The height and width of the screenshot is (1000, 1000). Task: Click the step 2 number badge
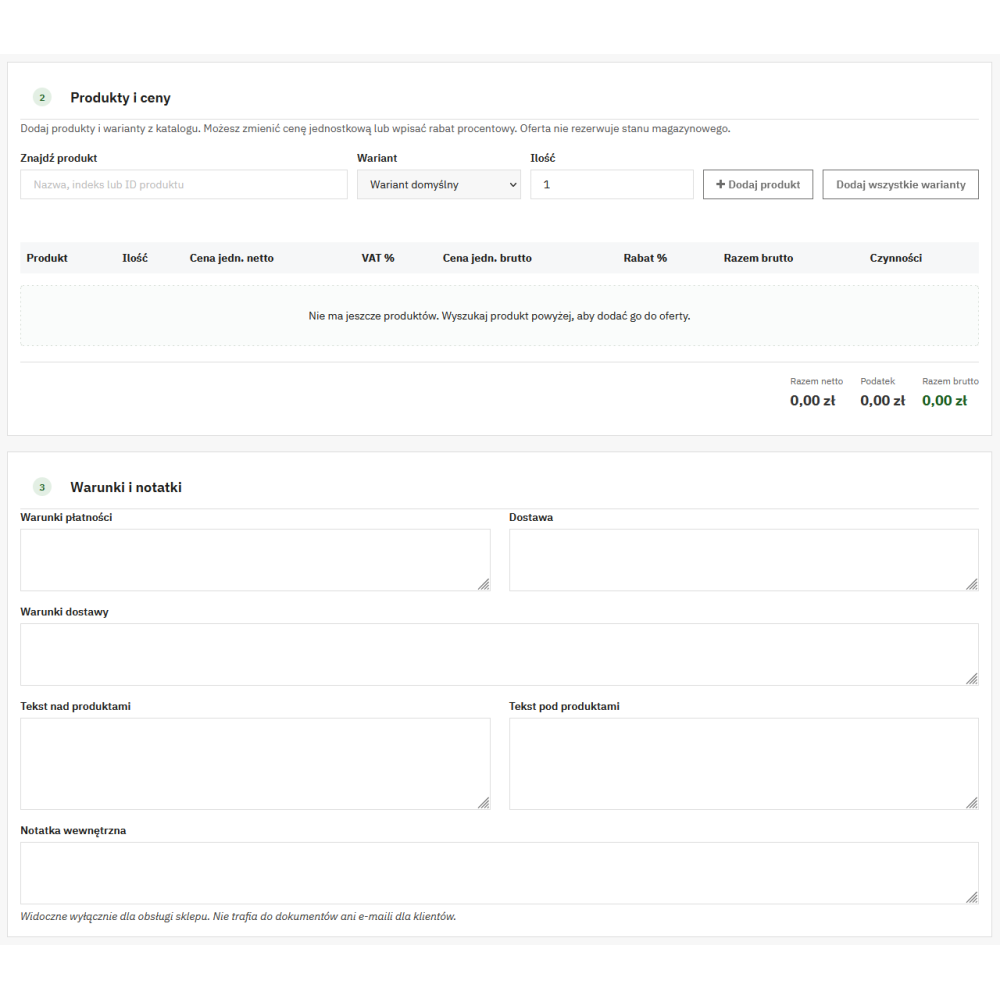tap(42, 98)
